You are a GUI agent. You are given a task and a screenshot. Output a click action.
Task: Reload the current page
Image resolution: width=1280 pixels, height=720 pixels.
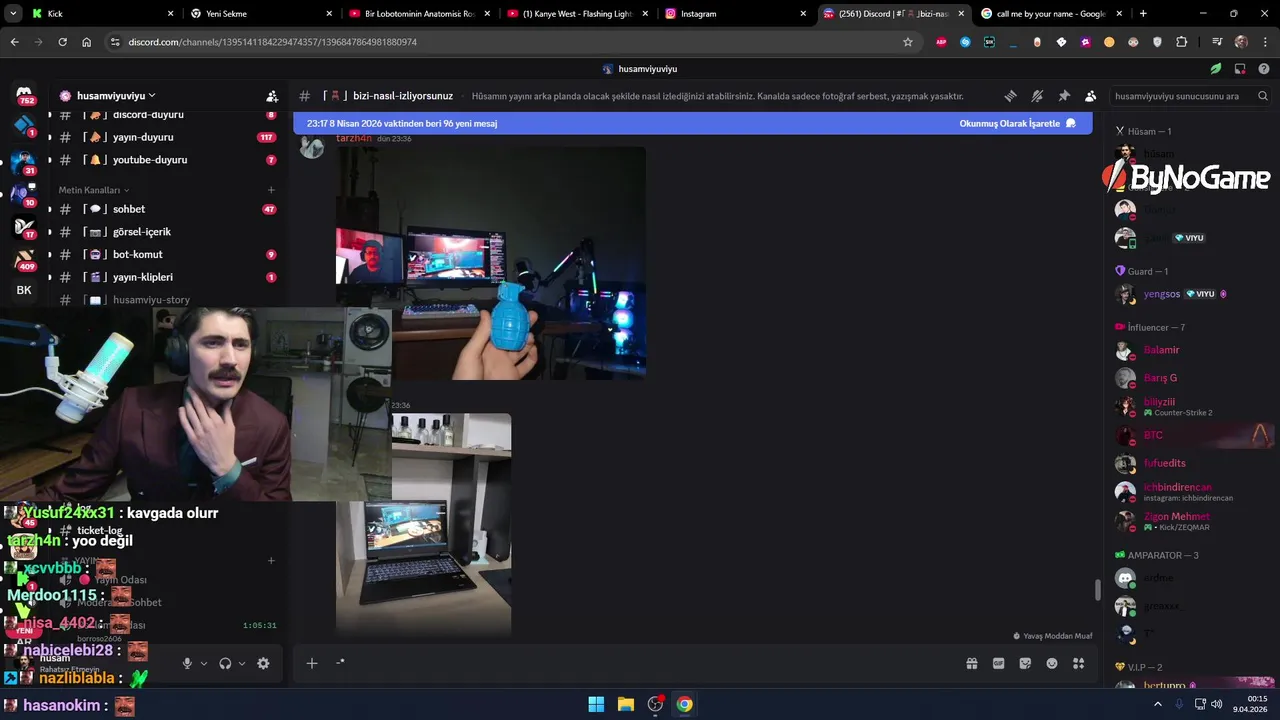63,42
